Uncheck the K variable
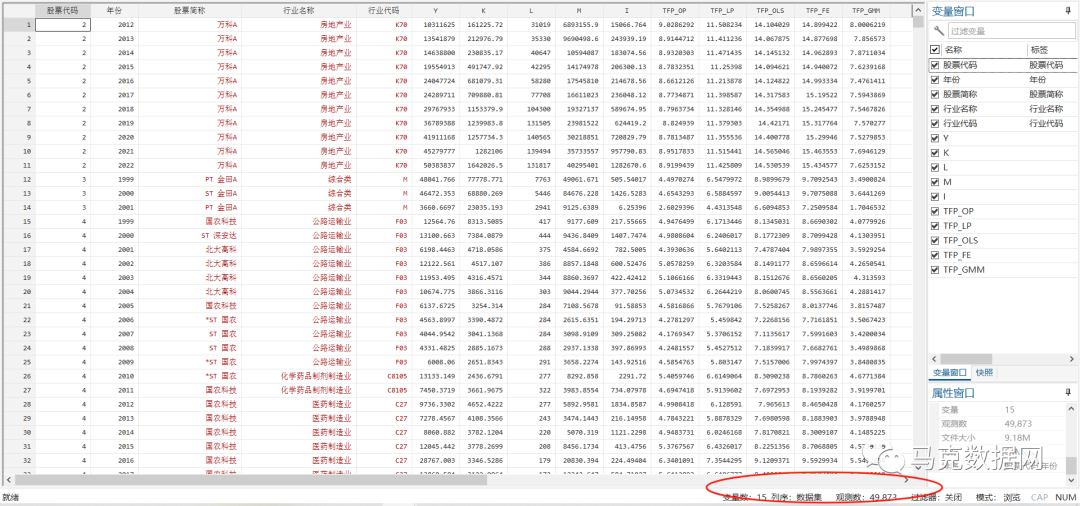This screenshot has height=506, width=1080. (935, 153)
